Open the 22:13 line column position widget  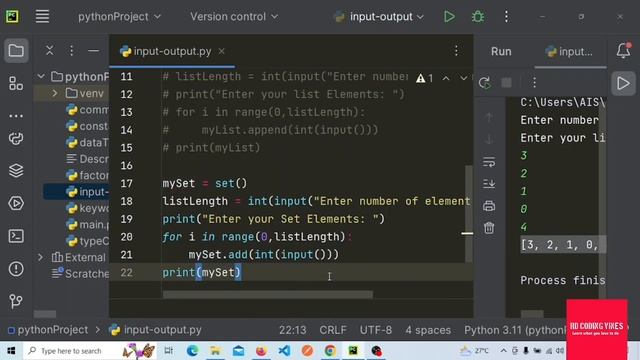pyautogui.click(x=293, y=330)
